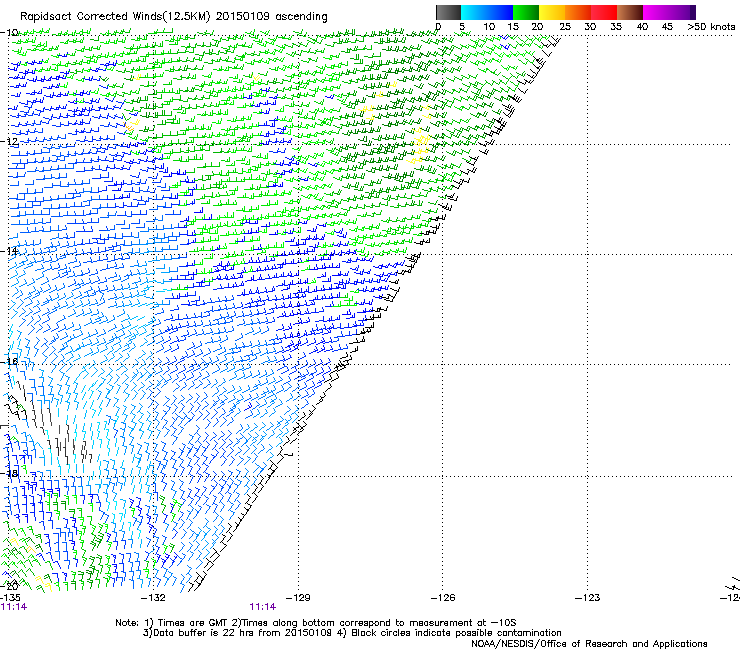Click the legend label '25'
Image resolution: width=740 pixels, height=650 pixels.
565,26
